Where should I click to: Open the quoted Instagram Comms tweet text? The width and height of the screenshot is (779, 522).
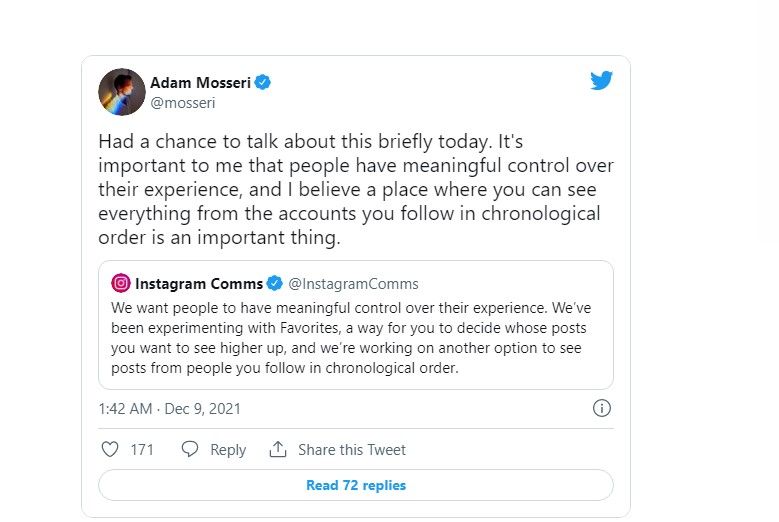(351, 338)
